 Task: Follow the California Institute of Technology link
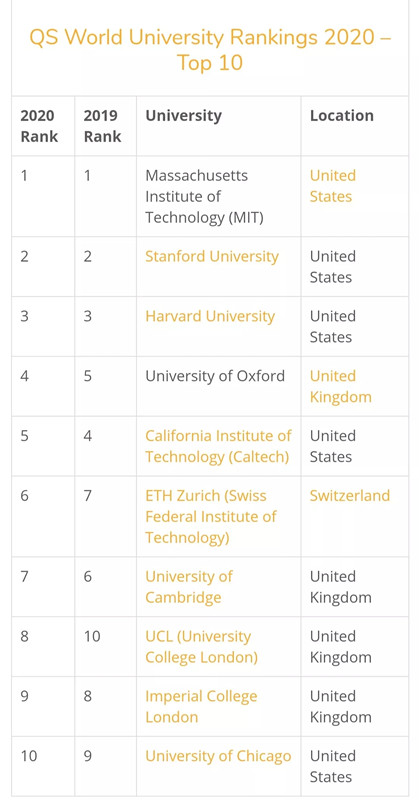click(x=218, y=446)
